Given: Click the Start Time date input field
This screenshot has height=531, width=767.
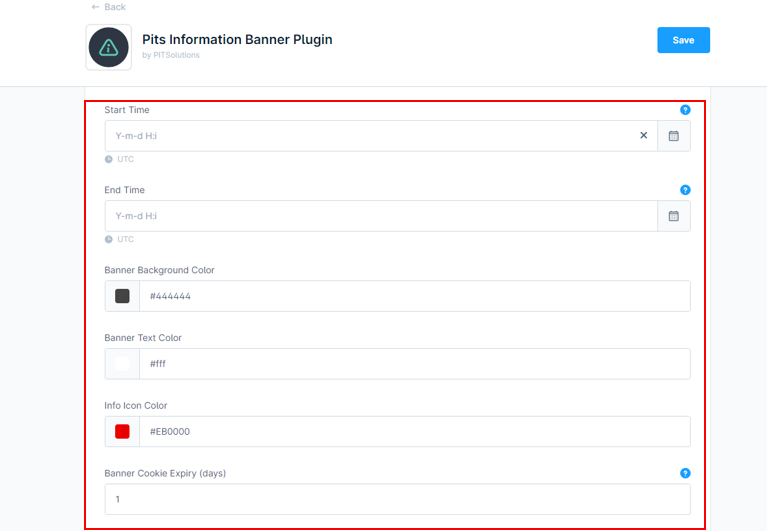Looking at the screenshot, I should click(370, 136).
